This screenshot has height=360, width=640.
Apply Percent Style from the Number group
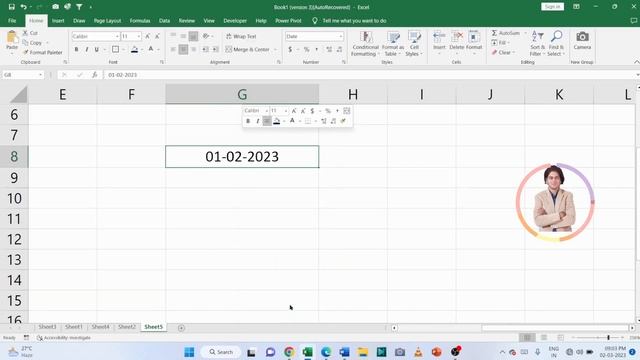click(306, 49)
